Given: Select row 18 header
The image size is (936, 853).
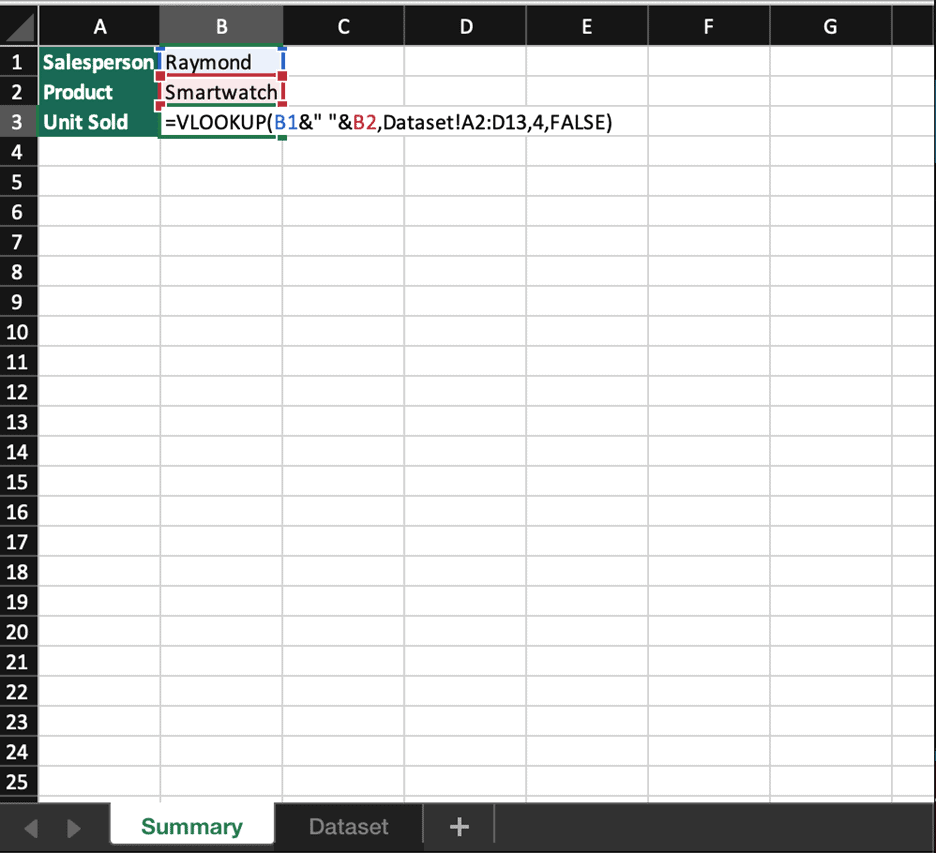Looking at the screenshot, I should pos(18,572).
